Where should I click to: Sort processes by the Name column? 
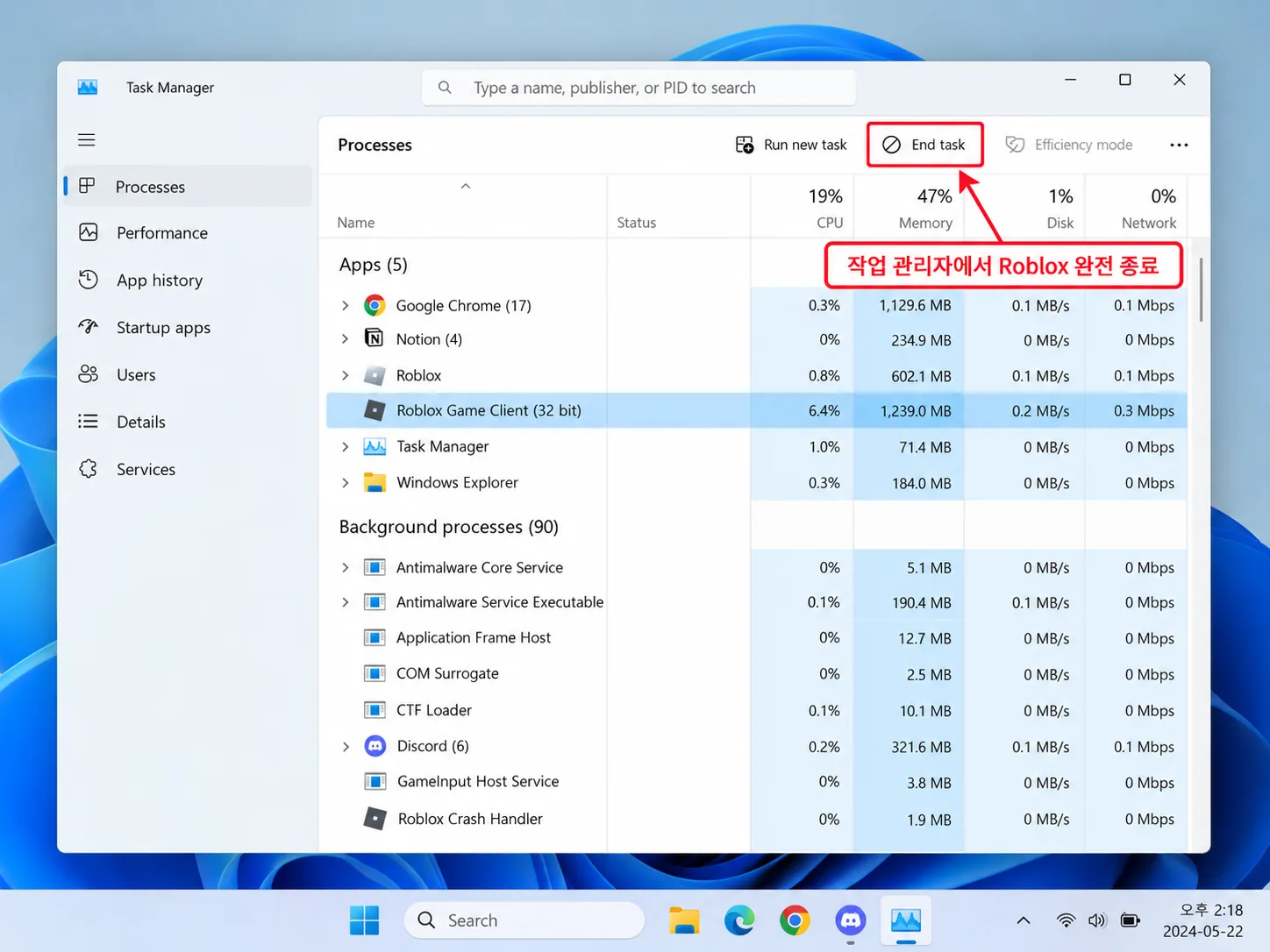tap(463, 207)
